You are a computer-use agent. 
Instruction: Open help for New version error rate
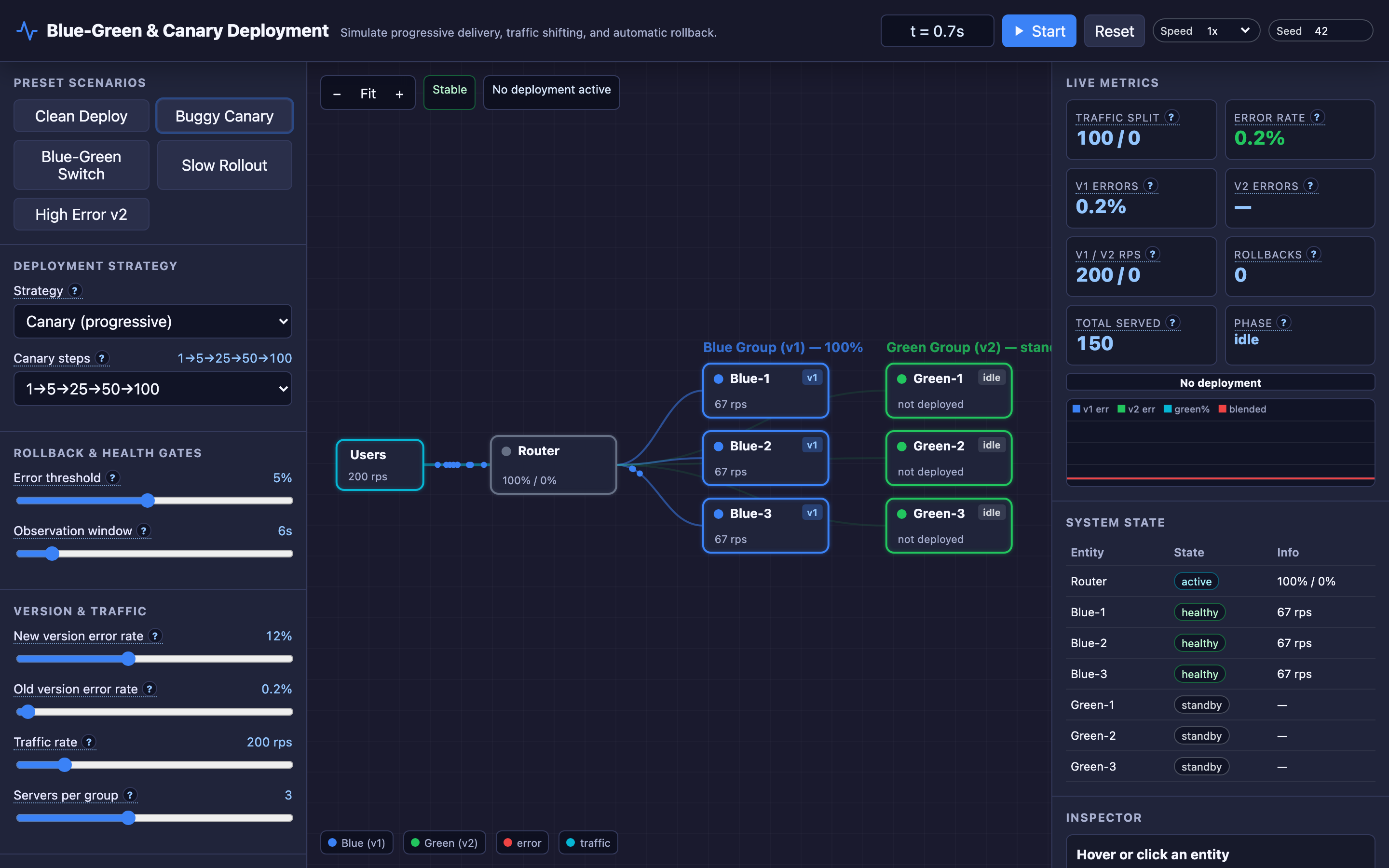[155, 636]
